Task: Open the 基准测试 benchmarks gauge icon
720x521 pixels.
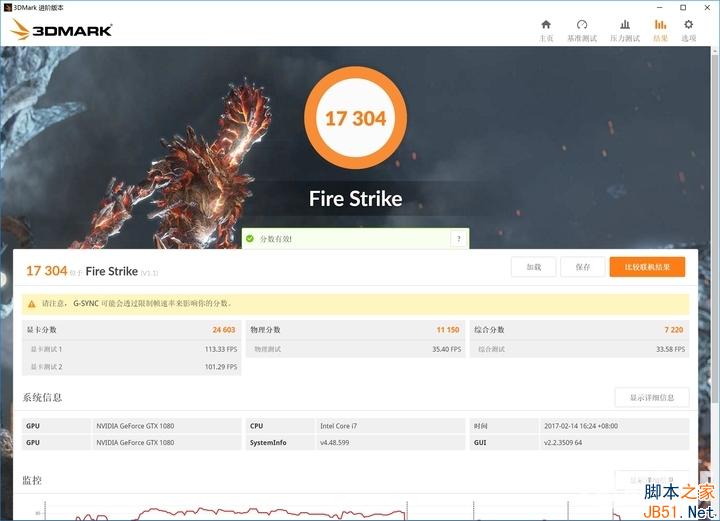Action: [582, 25]
